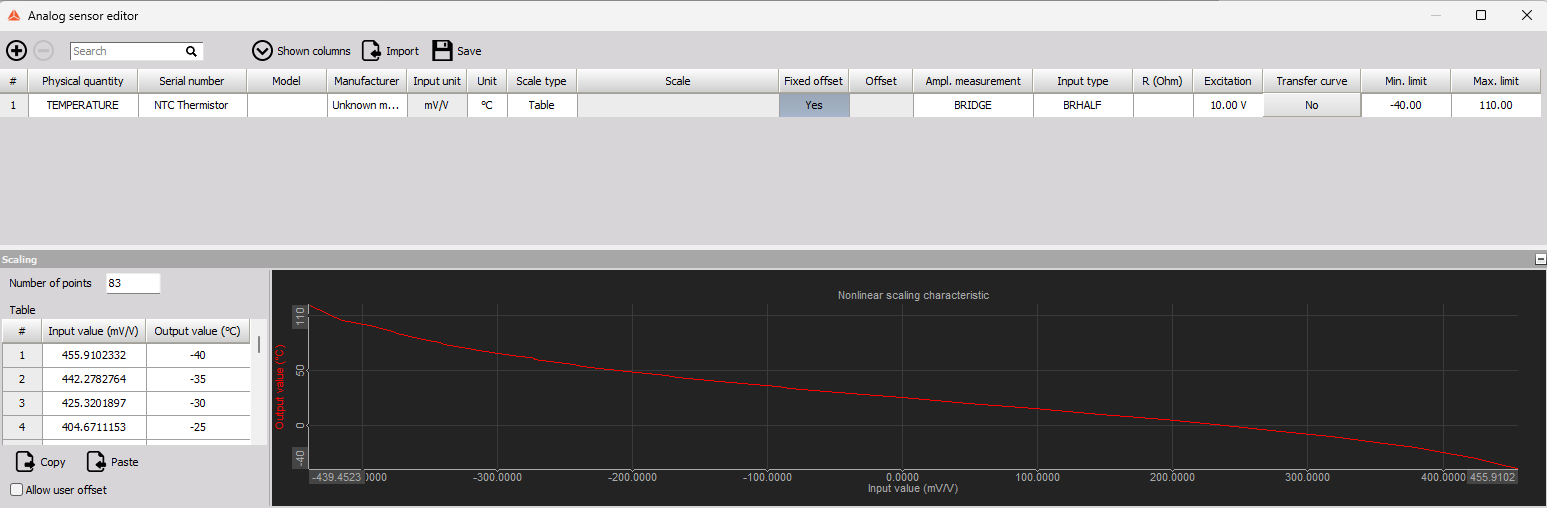The height and width of the screenshot is (508, 1547).
Task: Click the 10.00 V excitation cell
Action: coord(1228,105)
